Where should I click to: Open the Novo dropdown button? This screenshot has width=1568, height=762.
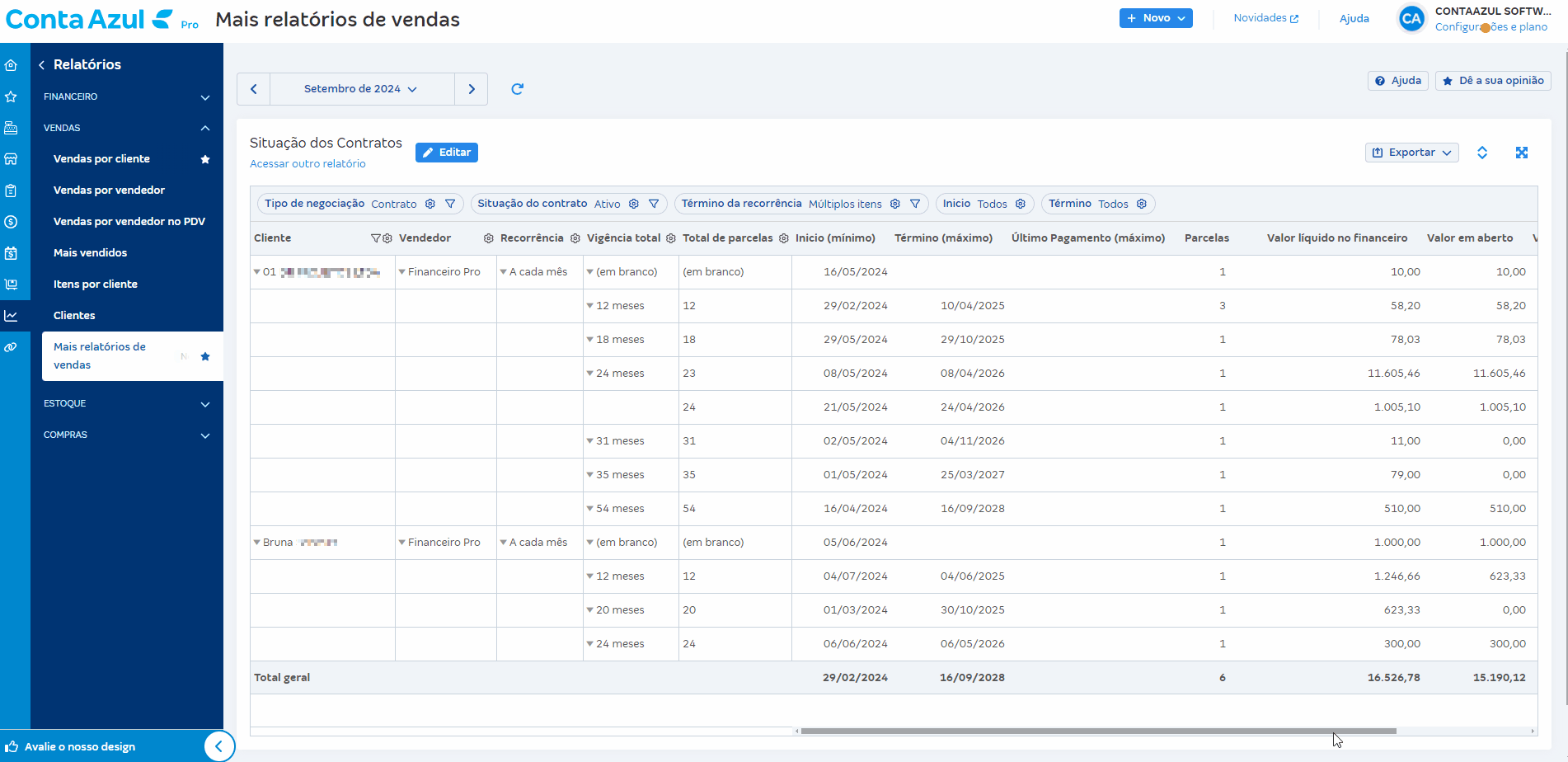pyautogui.click(x=1156, y=18)
